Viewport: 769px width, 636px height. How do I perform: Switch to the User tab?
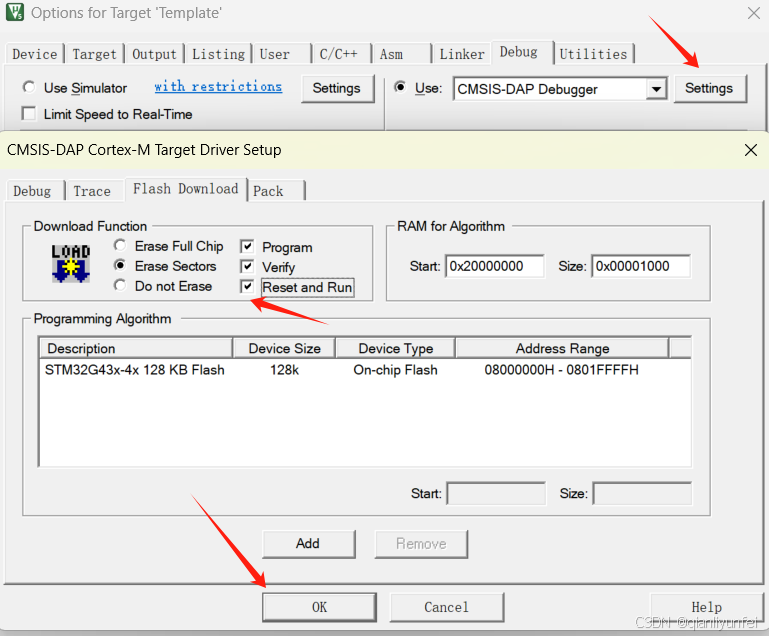click(x=282, y=54)
